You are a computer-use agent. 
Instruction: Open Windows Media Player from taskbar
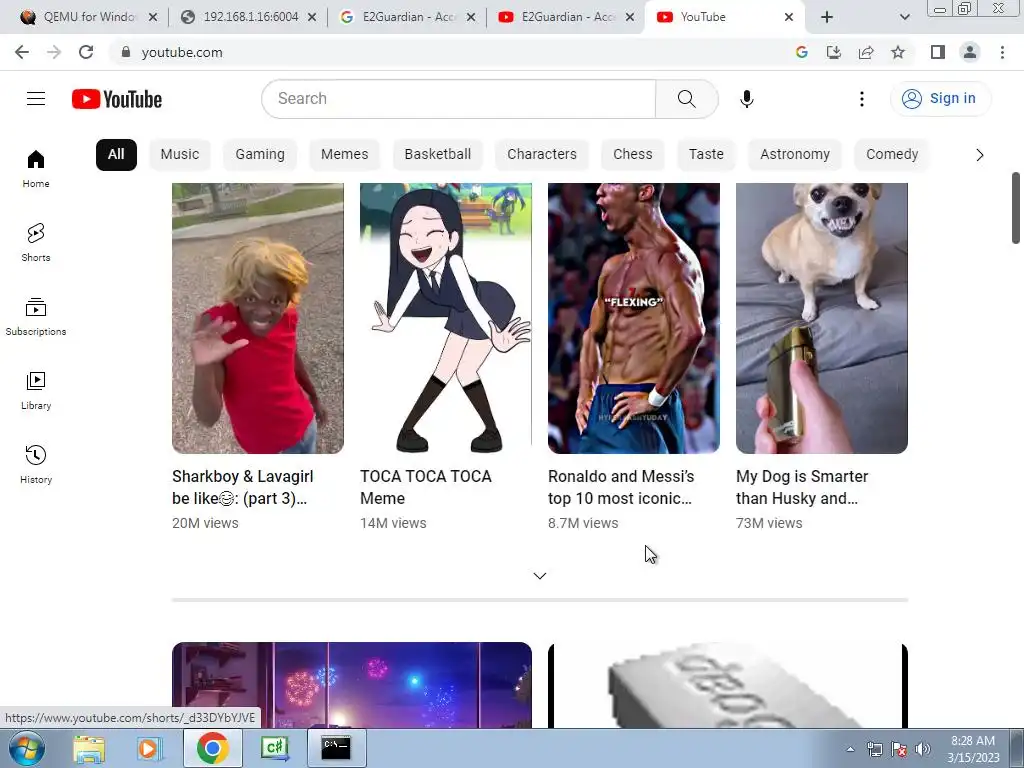point(149,748)
